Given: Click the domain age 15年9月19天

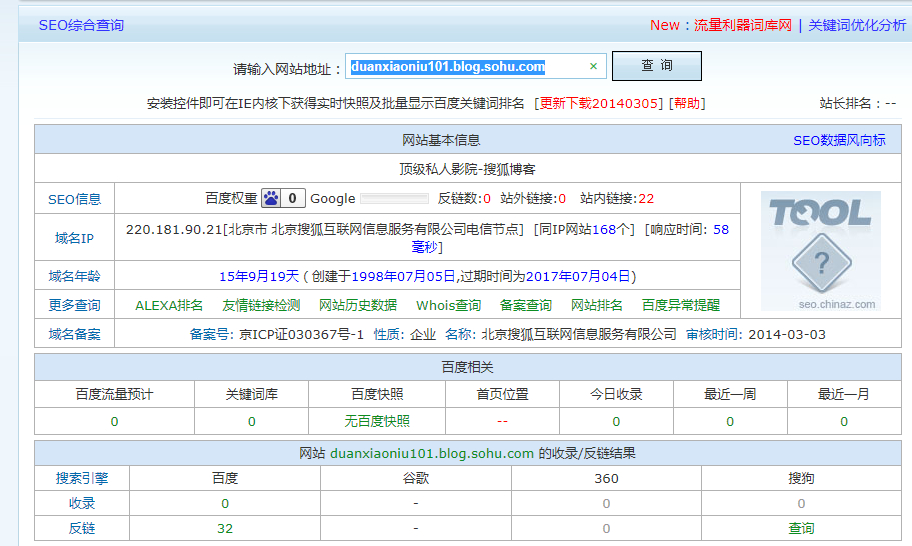Looking at the screenshot, I should [x=259, y=276].
